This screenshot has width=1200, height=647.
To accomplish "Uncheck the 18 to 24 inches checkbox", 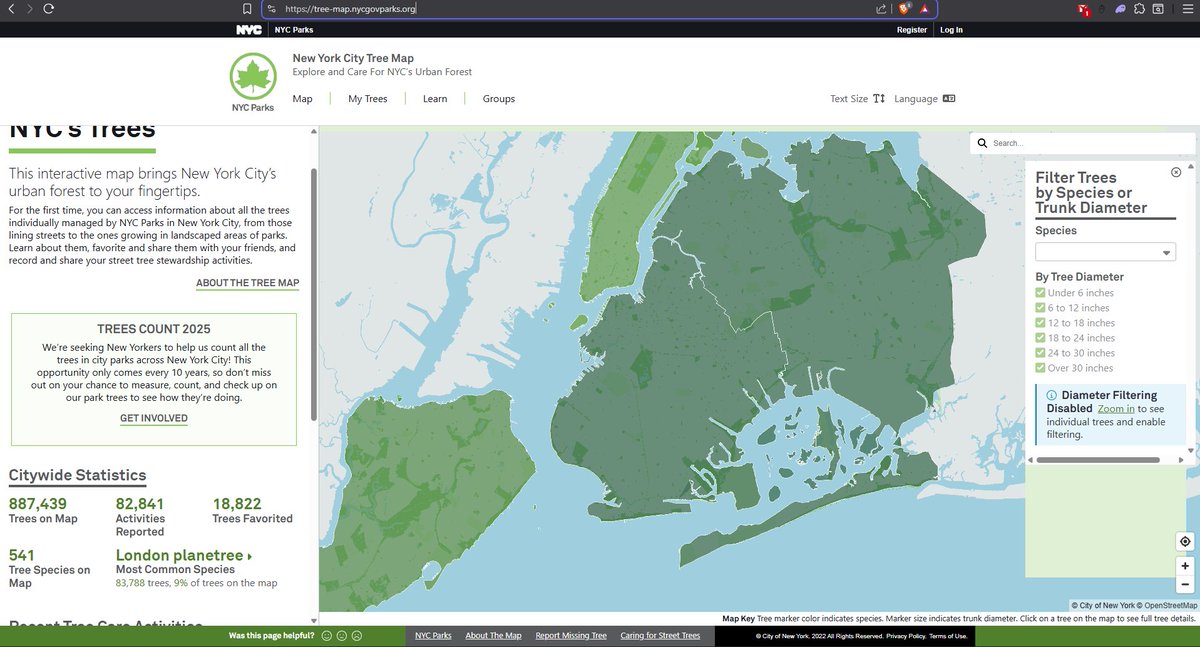I will point(1040,338).
